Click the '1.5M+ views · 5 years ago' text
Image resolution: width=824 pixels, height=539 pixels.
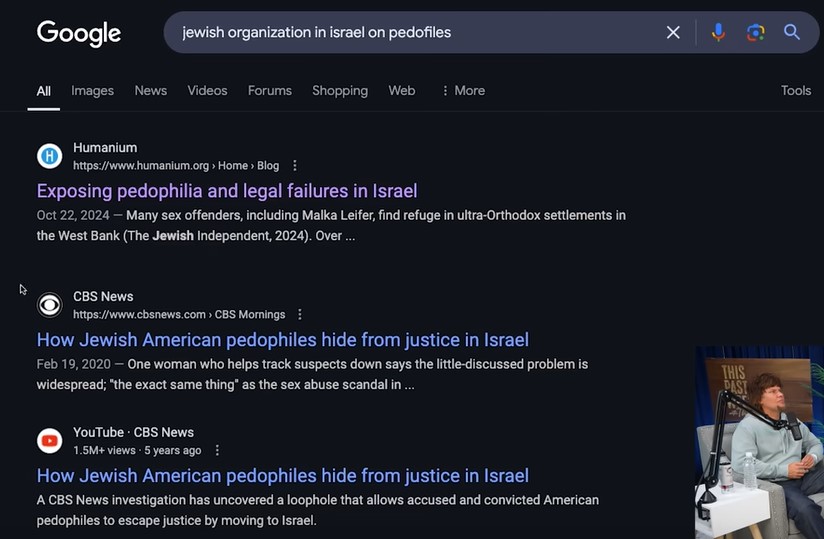(137, 450)
